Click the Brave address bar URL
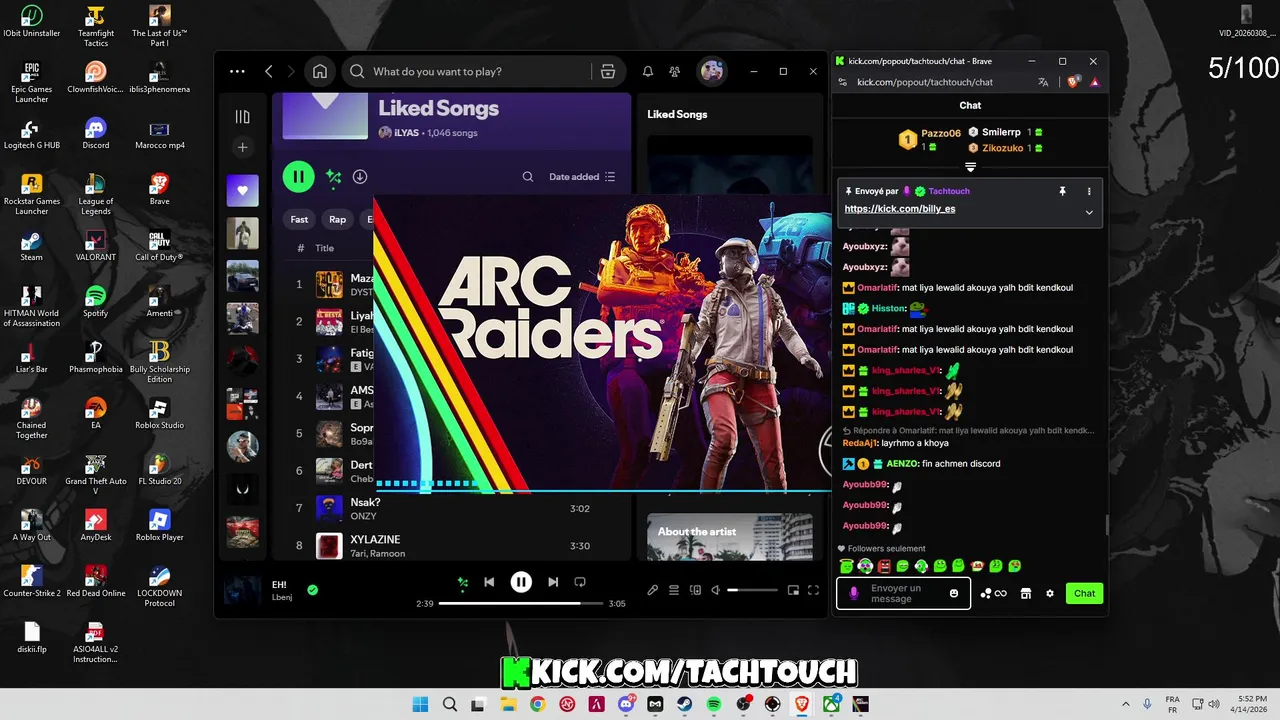 [925, 82]
